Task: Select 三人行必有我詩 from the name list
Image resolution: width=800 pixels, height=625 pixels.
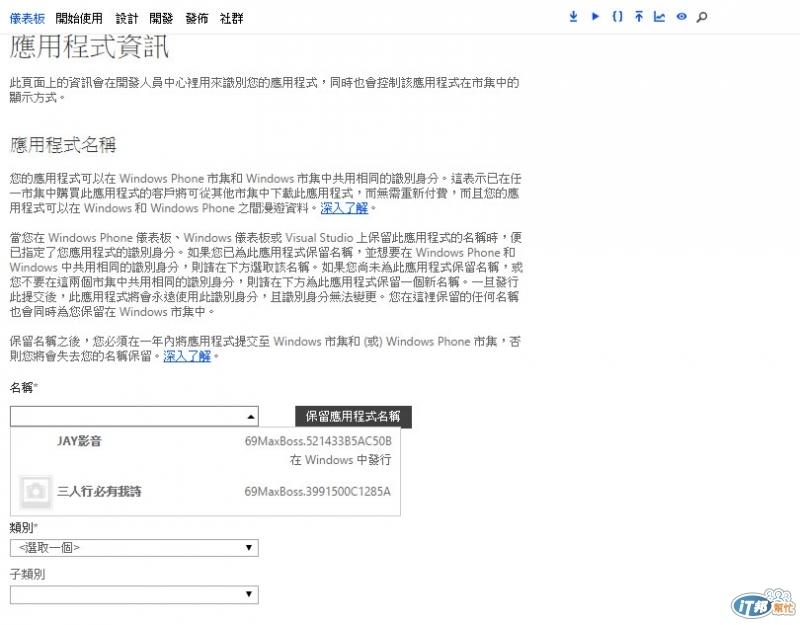Action: point(99,491)
